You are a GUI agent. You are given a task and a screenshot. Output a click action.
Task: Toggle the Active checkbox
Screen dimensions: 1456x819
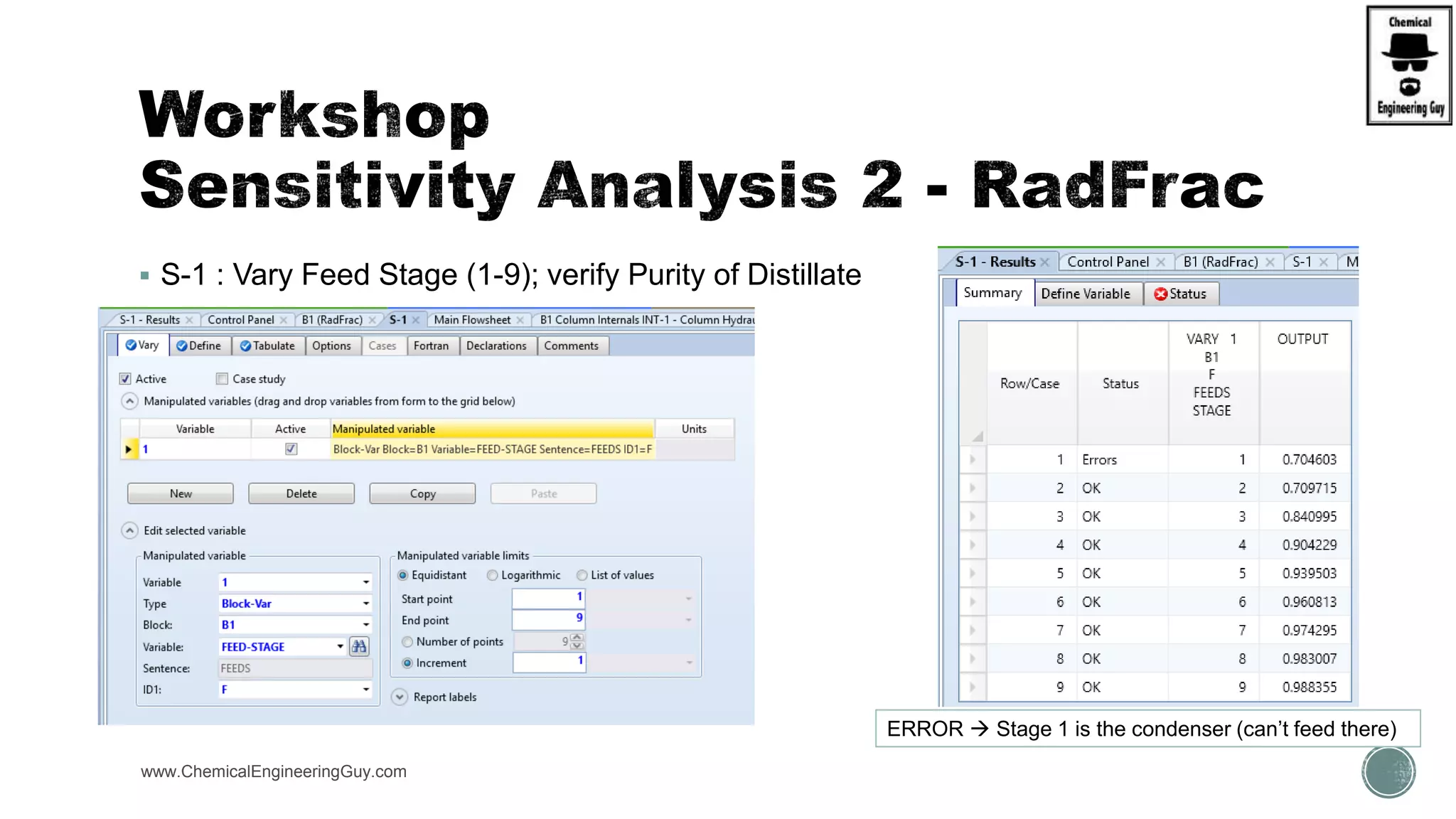click(126, 379)
